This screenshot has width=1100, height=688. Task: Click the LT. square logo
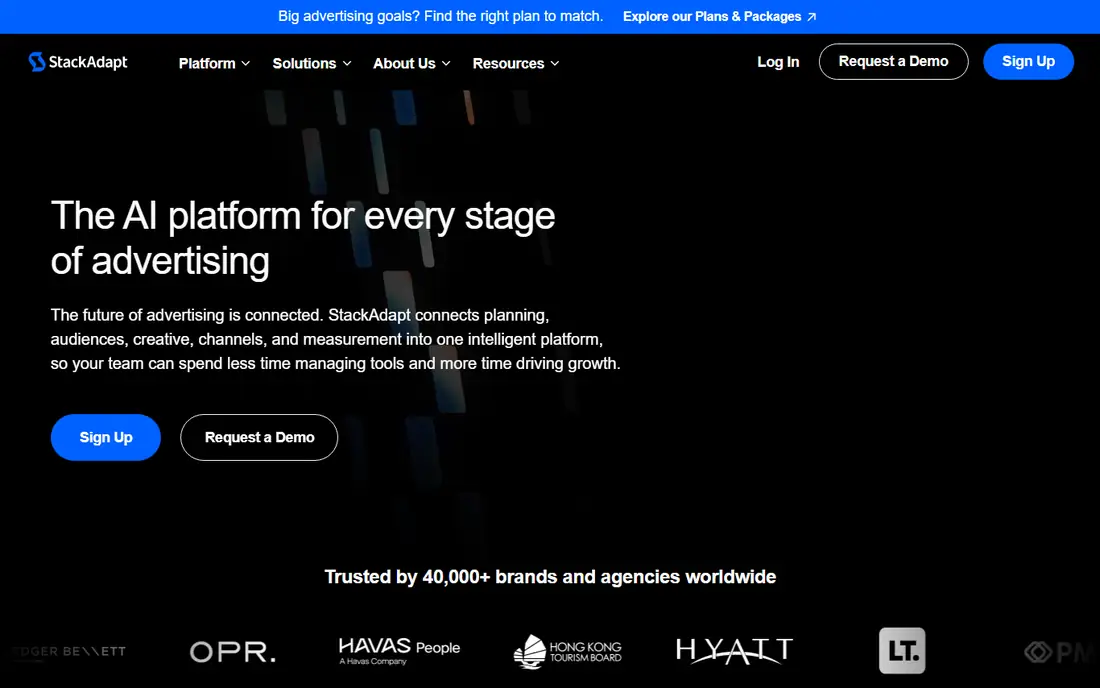[902, 651]
